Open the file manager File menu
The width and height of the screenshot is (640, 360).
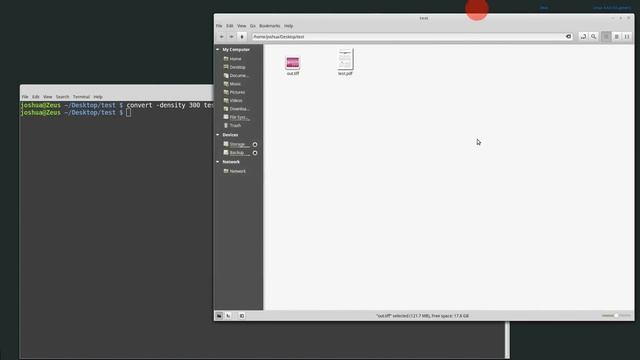tap(219, 26)
